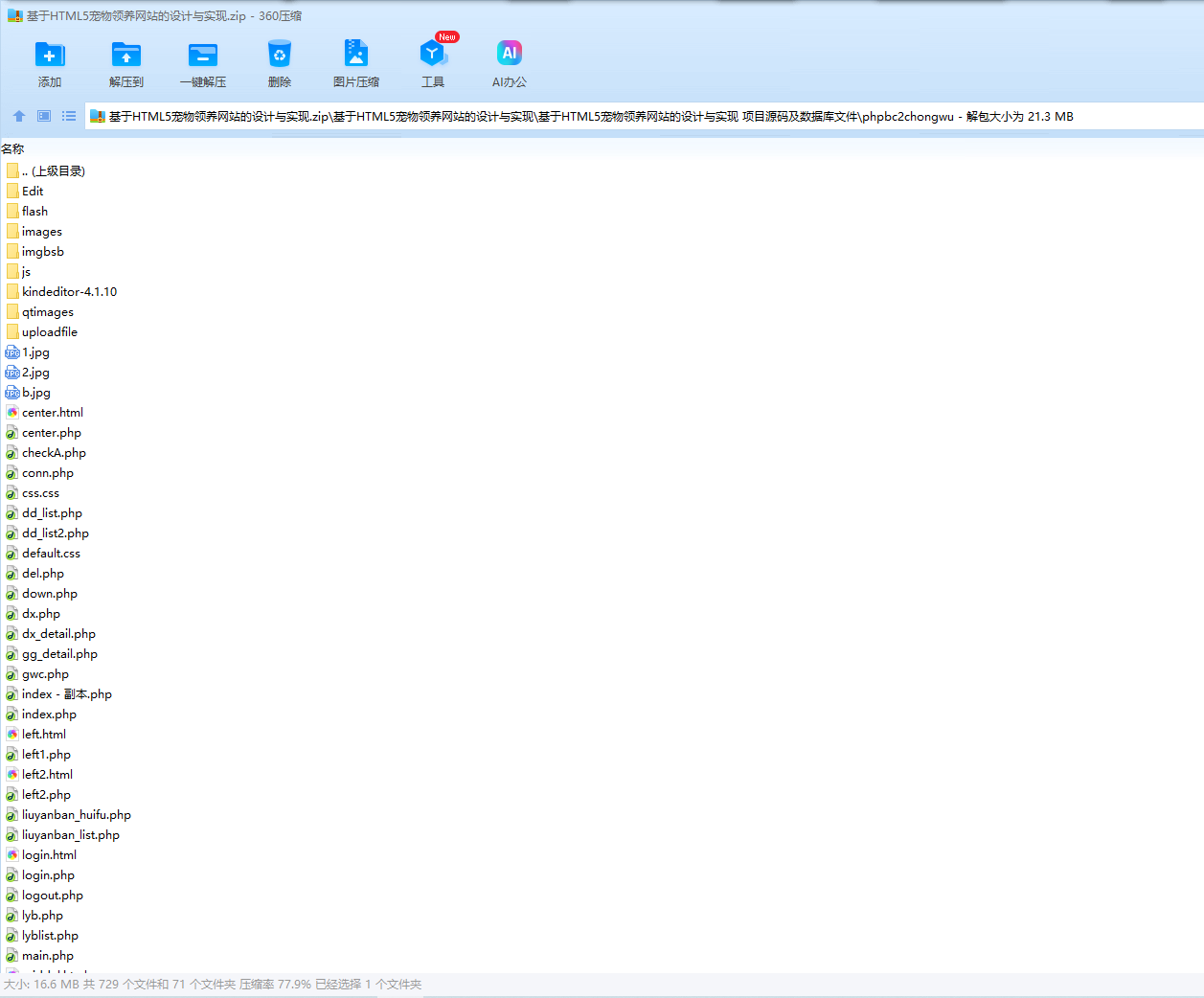The width and height of the screenshot is (1204, 998).
Task: Go up one level with up arrow
Action: click(19, 116)
